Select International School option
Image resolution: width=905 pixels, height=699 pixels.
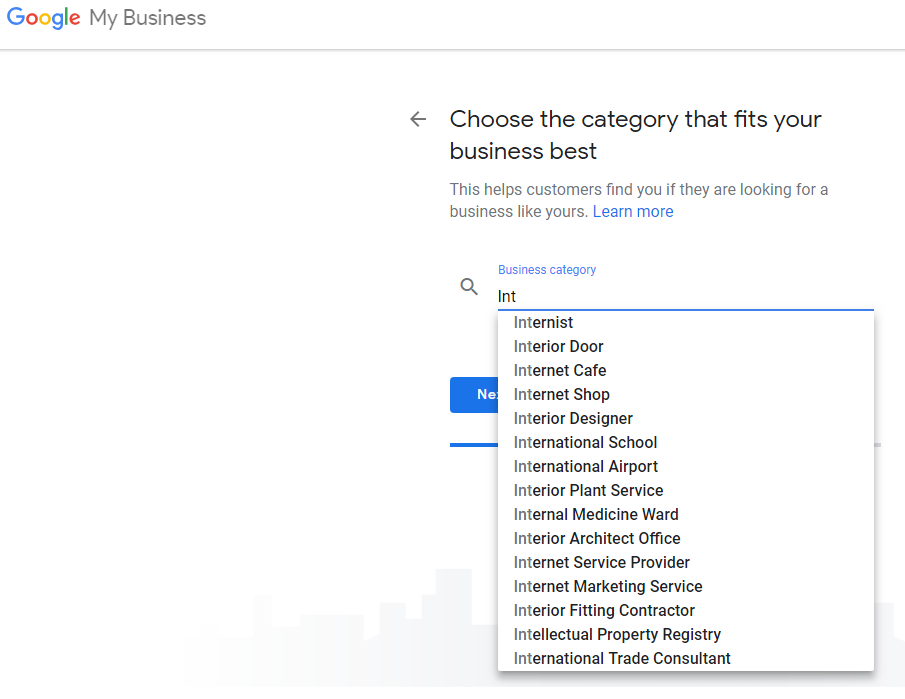[586, 443]
